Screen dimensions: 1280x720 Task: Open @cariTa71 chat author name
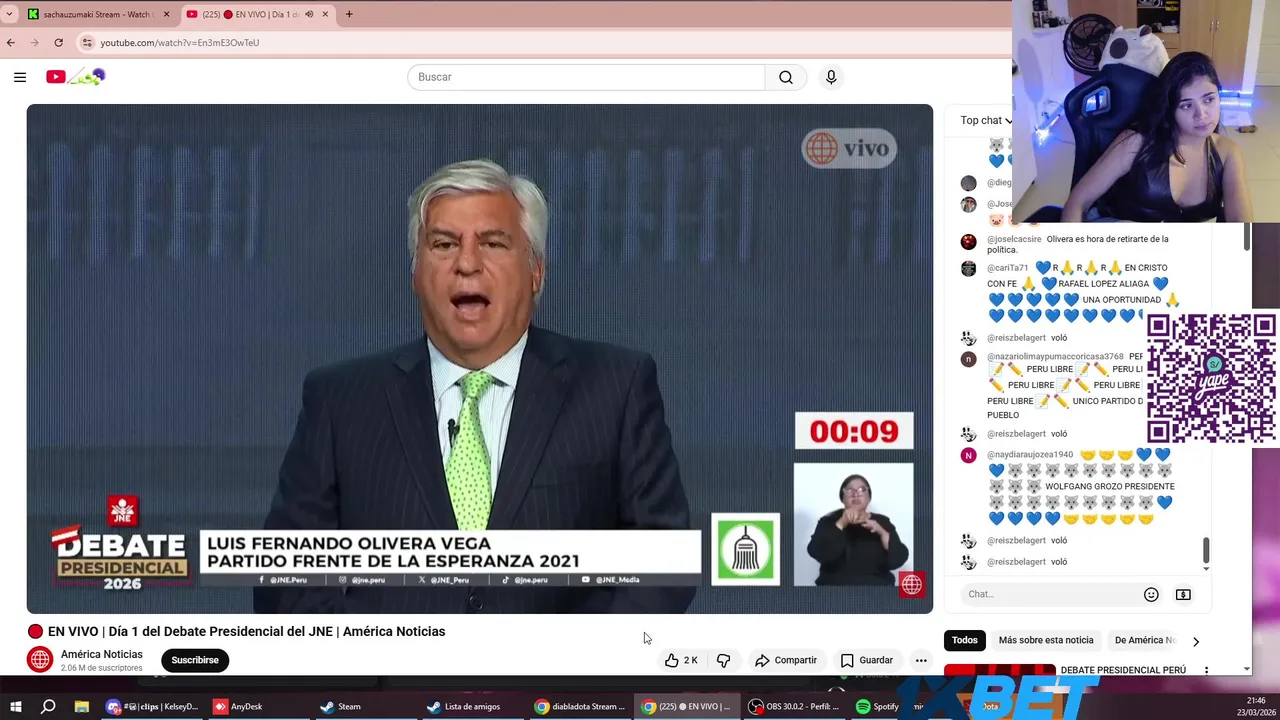1007,268
